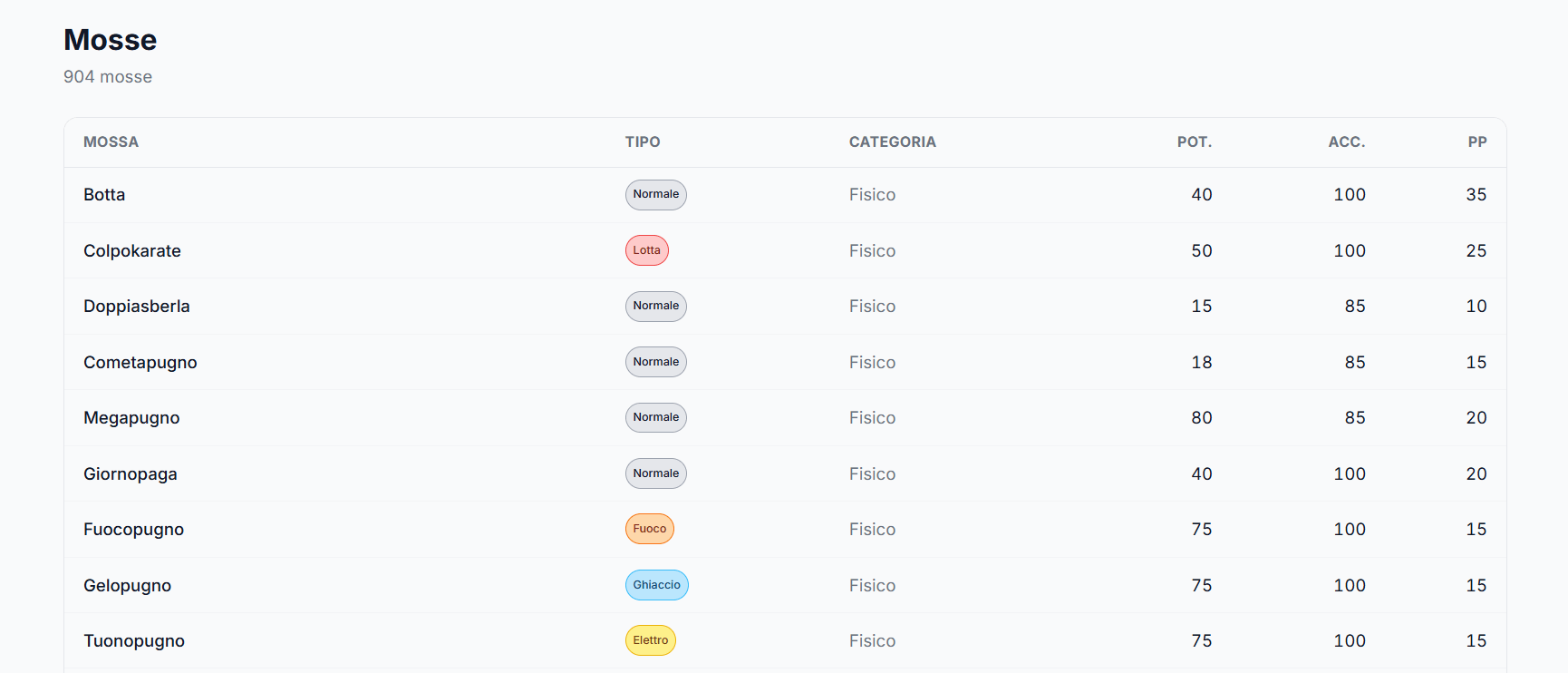
Task: Select the blue Ghiaccio type badge
Action: (656, 585)
